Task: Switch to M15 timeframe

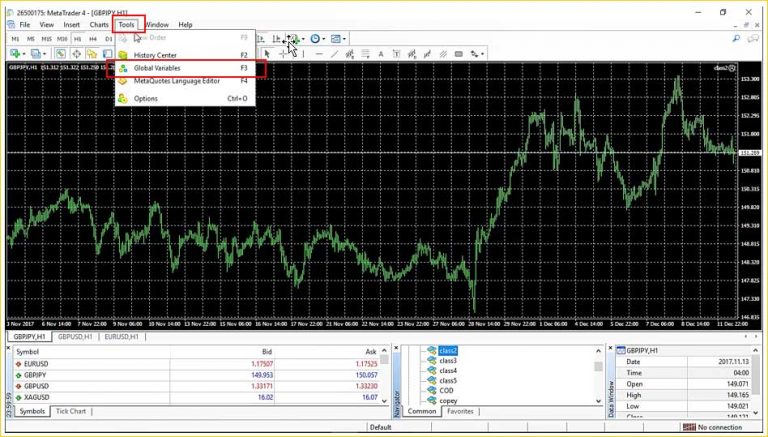Action: (46, 39)
